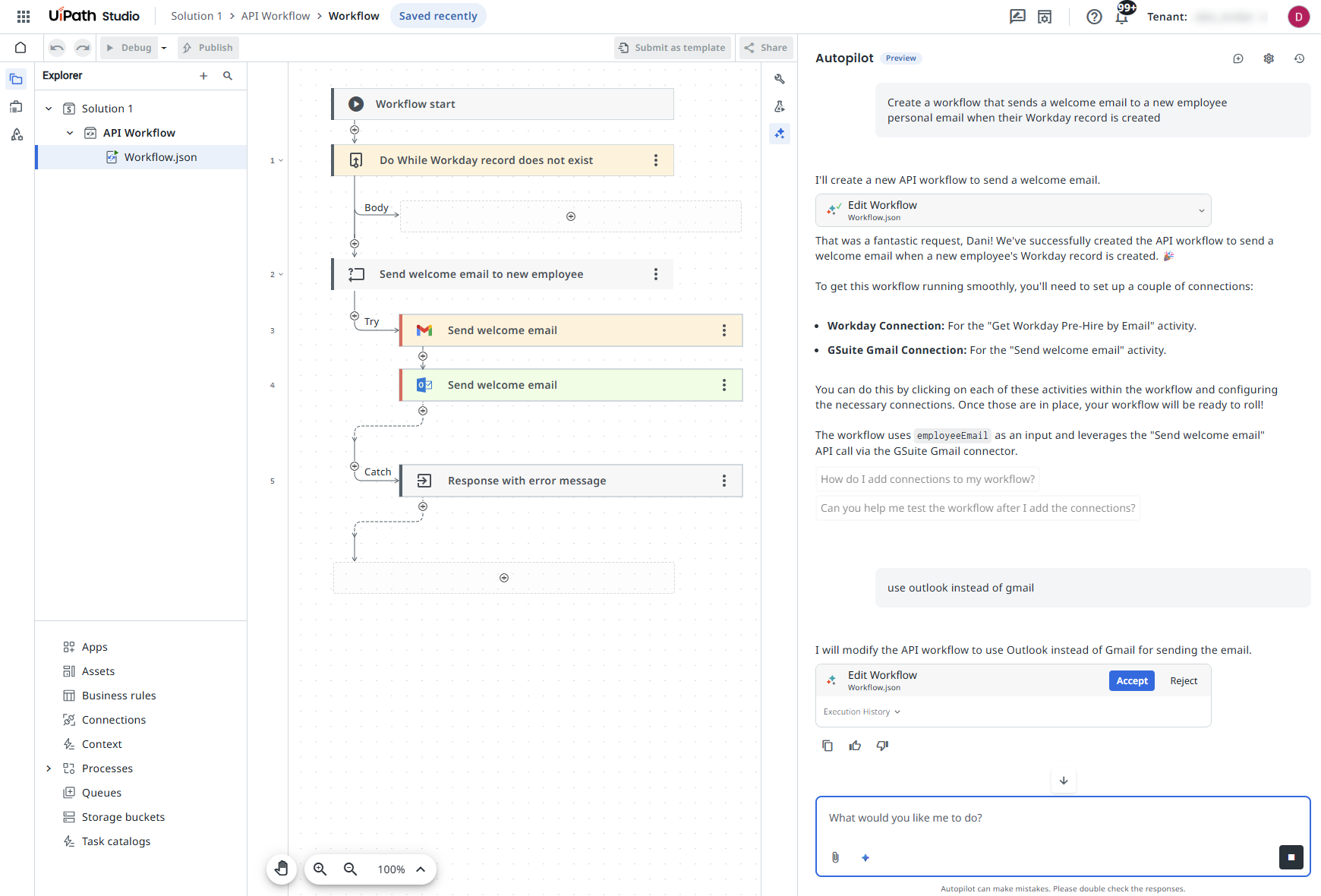Collapse activity row 1 chevron
Image resolution: width=1321 pixels, height=896 pixels.
(281, 160)
